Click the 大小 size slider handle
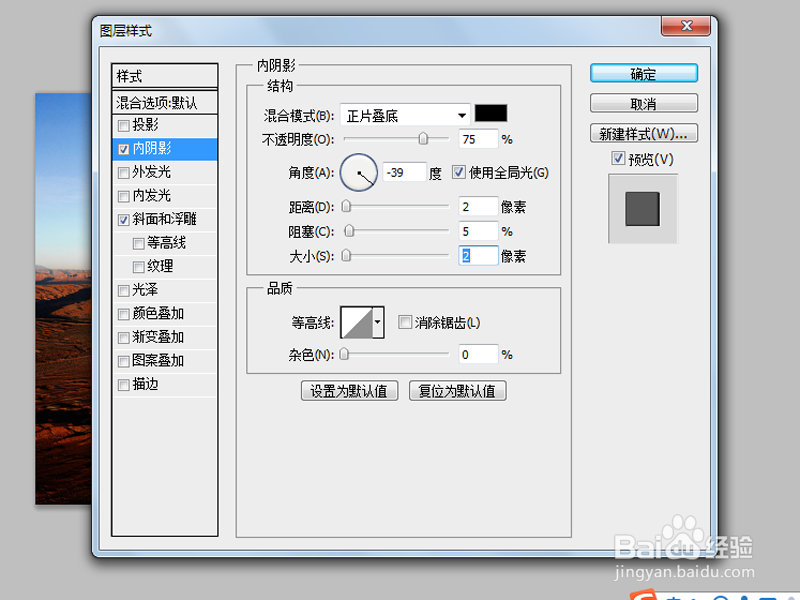 (x=346, y=255)
